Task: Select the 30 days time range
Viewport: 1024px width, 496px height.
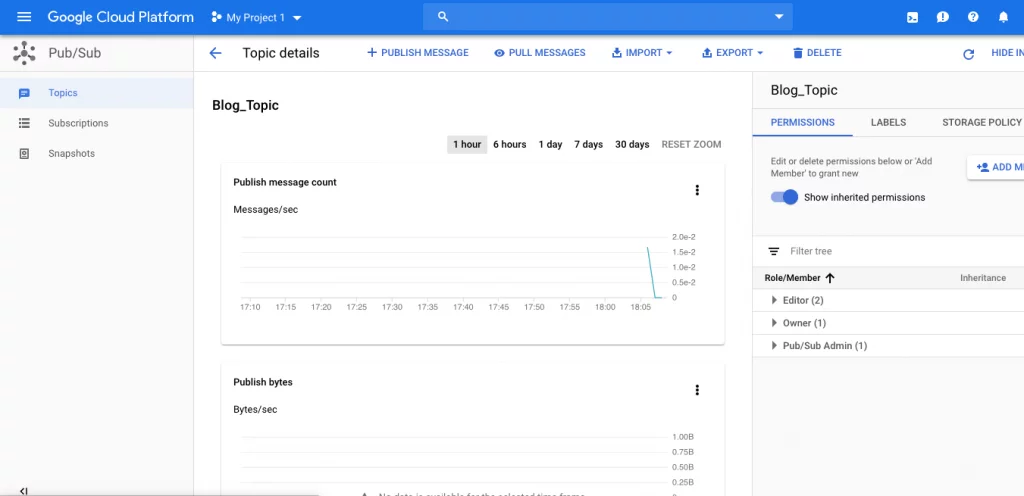Action: (x=632, y=144)
